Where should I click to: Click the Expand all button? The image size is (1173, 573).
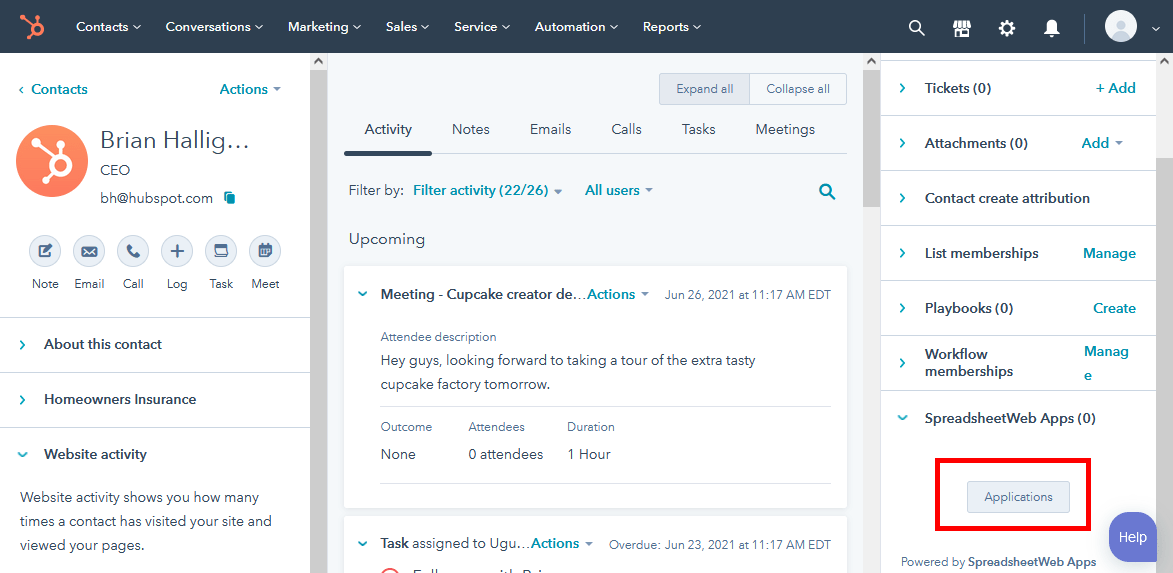tap(704, 89)
